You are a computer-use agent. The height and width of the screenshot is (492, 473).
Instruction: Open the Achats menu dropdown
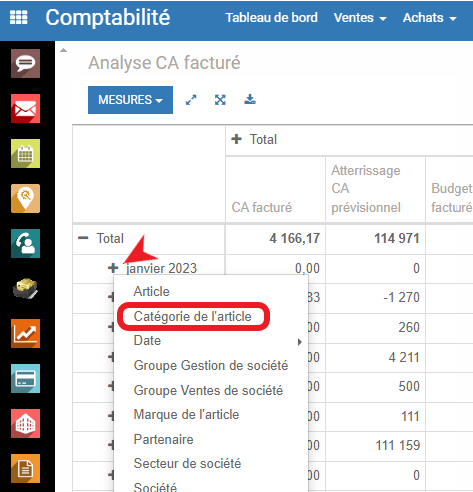click(429, 18)
